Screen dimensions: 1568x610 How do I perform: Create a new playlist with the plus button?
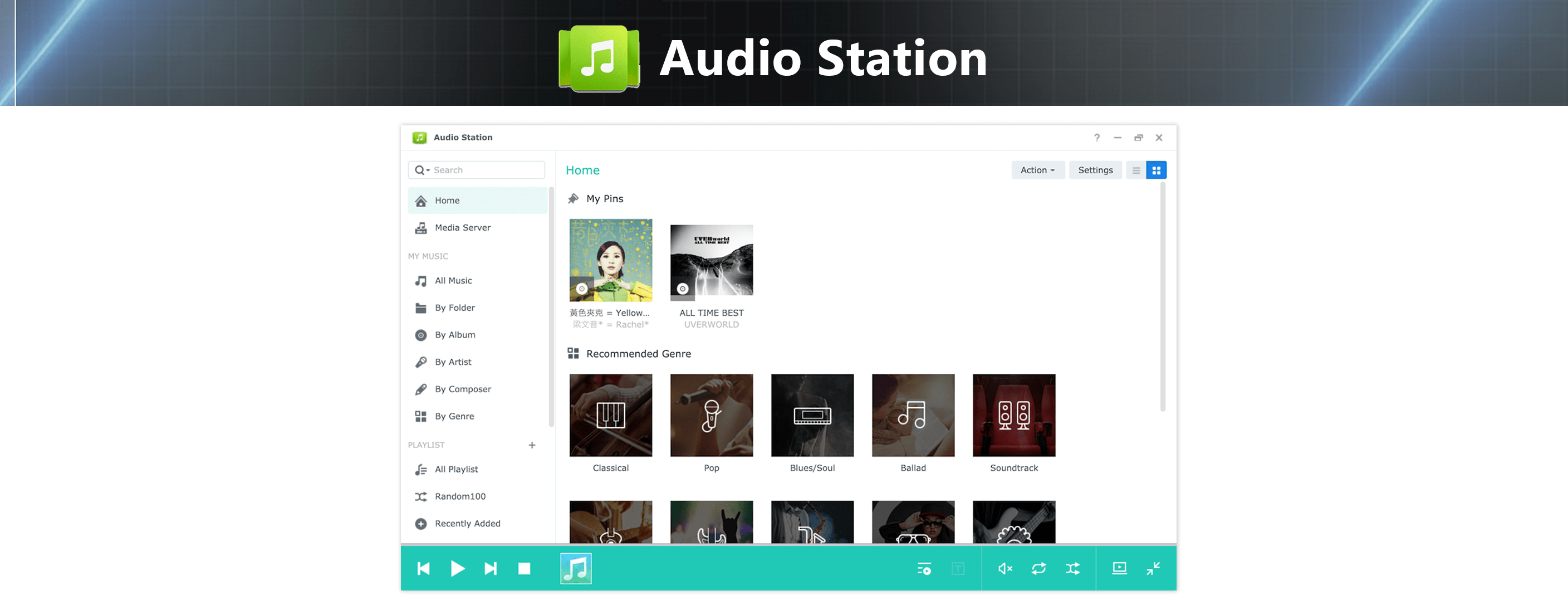pos(533,445)
